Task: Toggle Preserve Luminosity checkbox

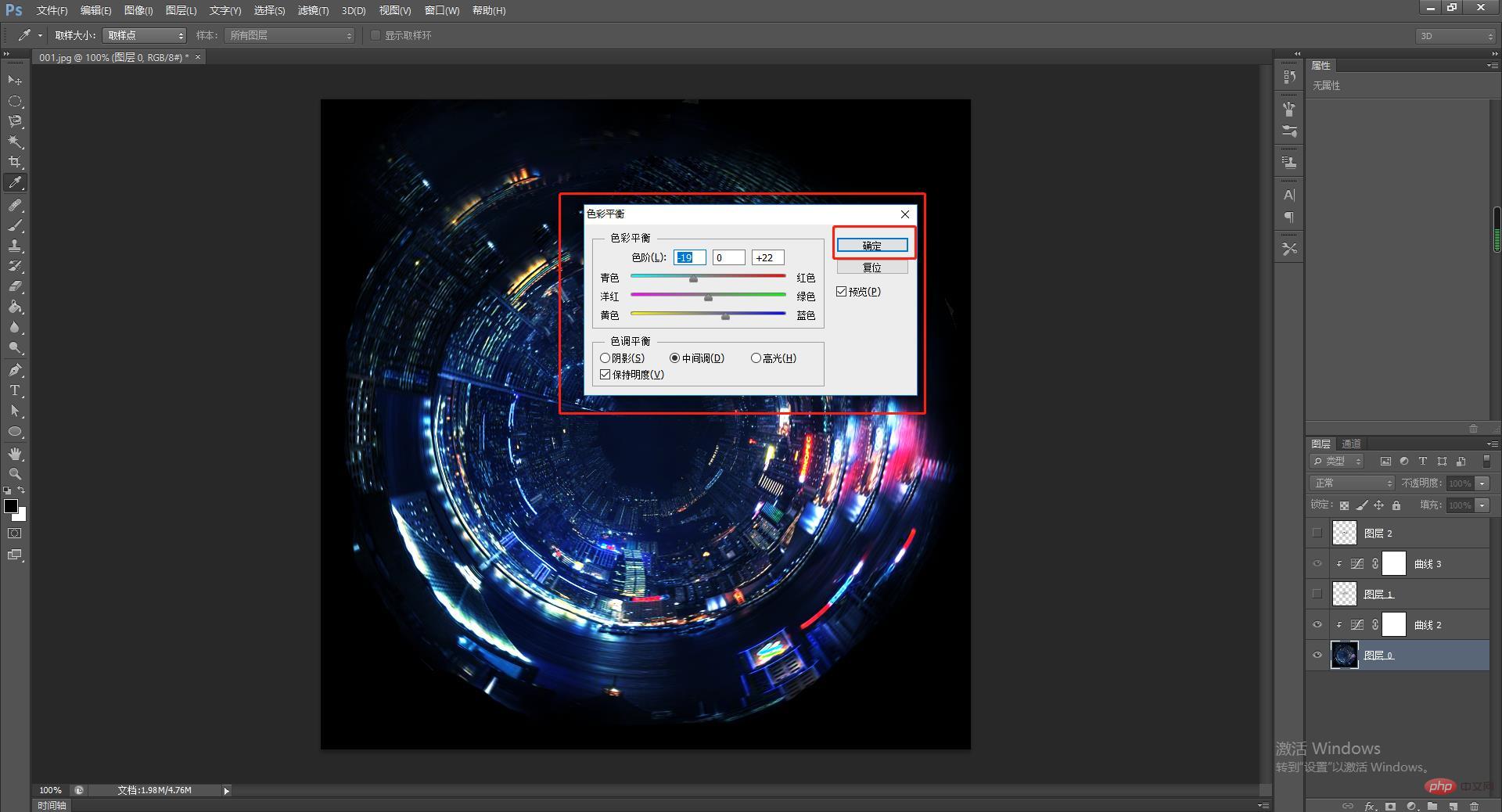Action: [x=605, y=375]
